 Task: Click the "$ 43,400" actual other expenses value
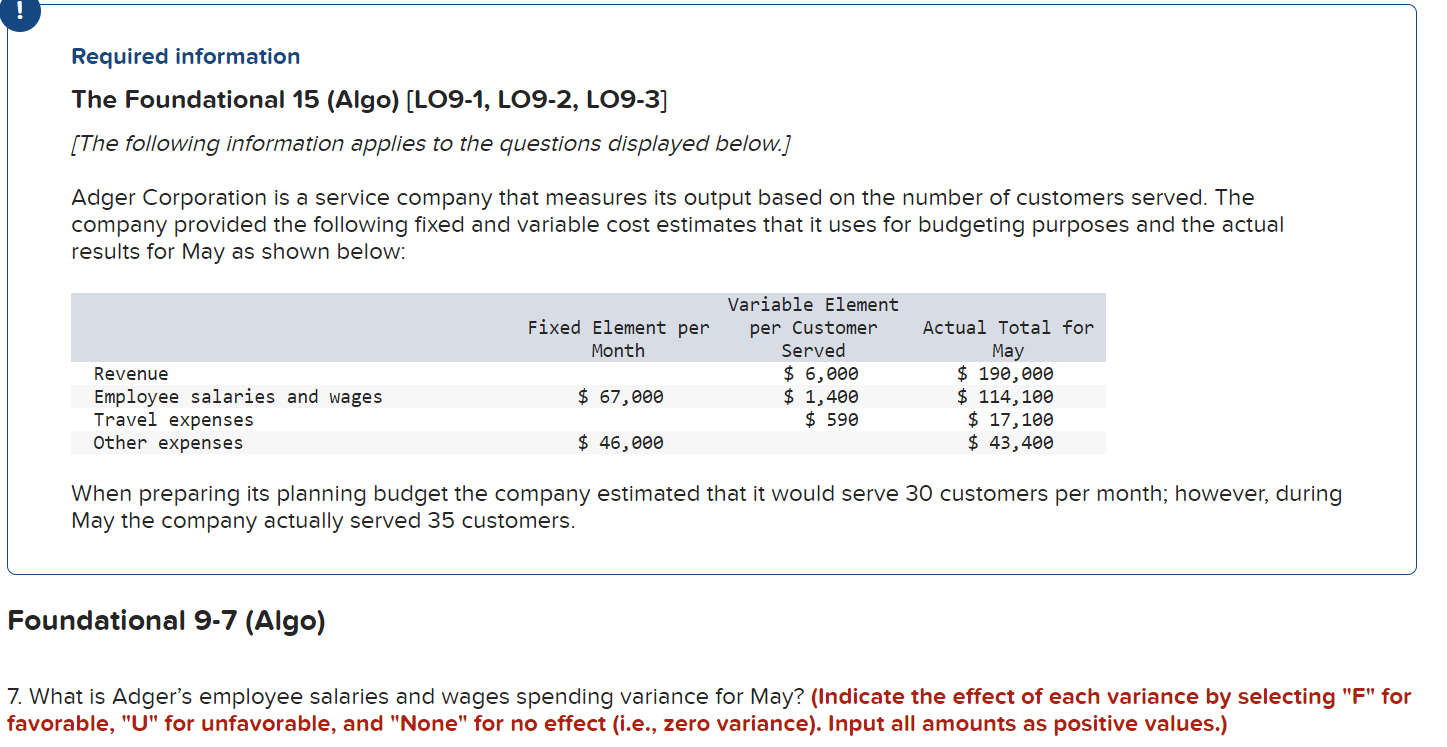(1011, 443)
